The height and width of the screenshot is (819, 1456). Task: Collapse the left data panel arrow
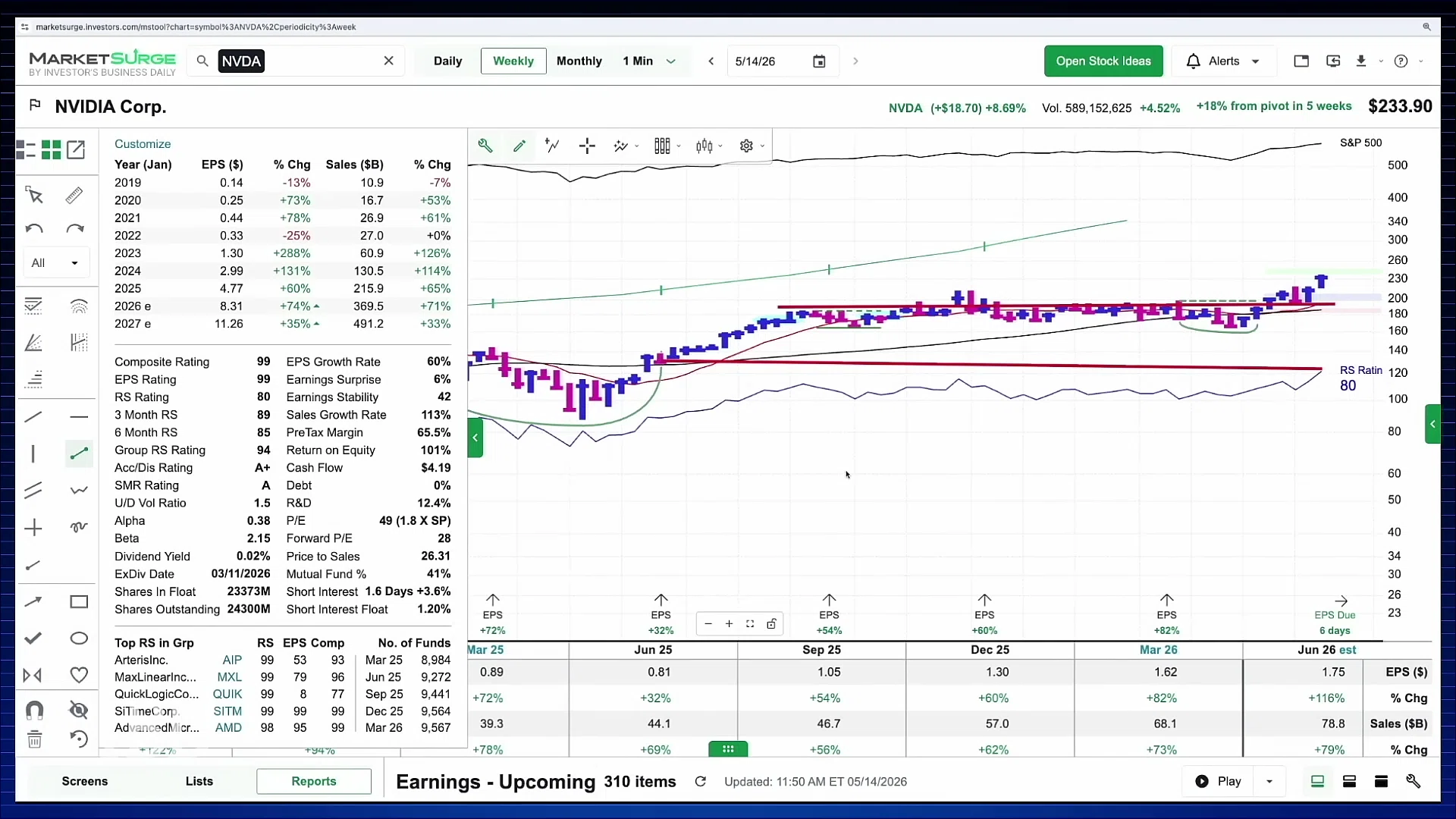pyautogui.click(x=475, y=438)
